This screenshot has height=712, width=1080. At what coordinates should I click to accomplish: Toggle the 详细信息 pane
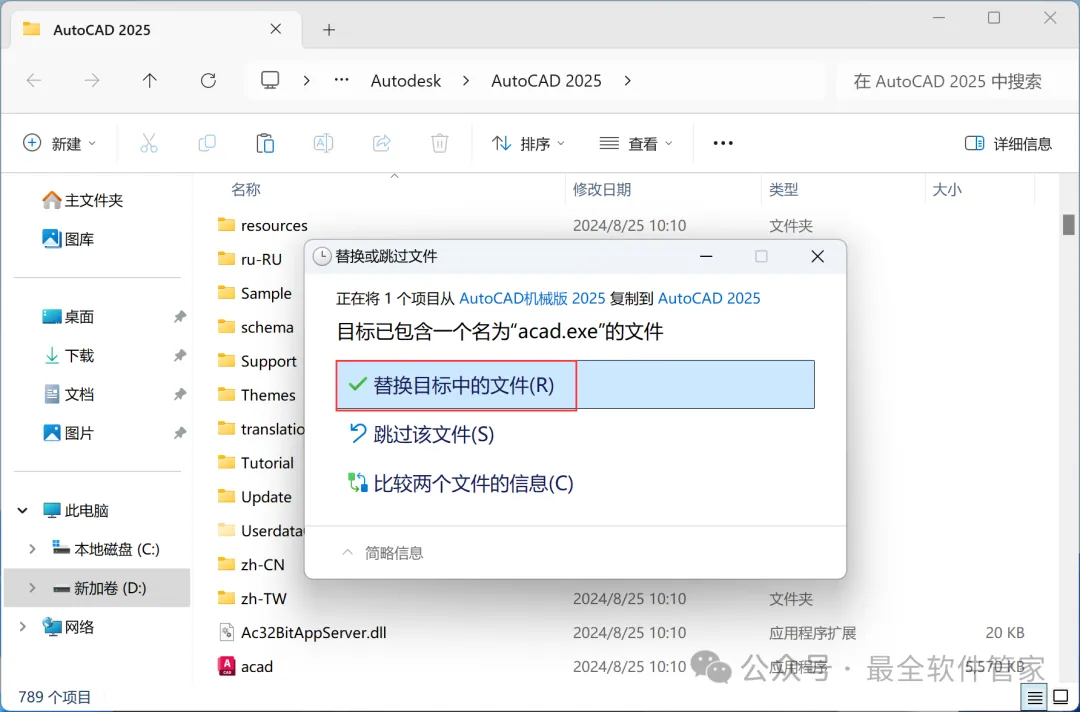pos(1008,143)
